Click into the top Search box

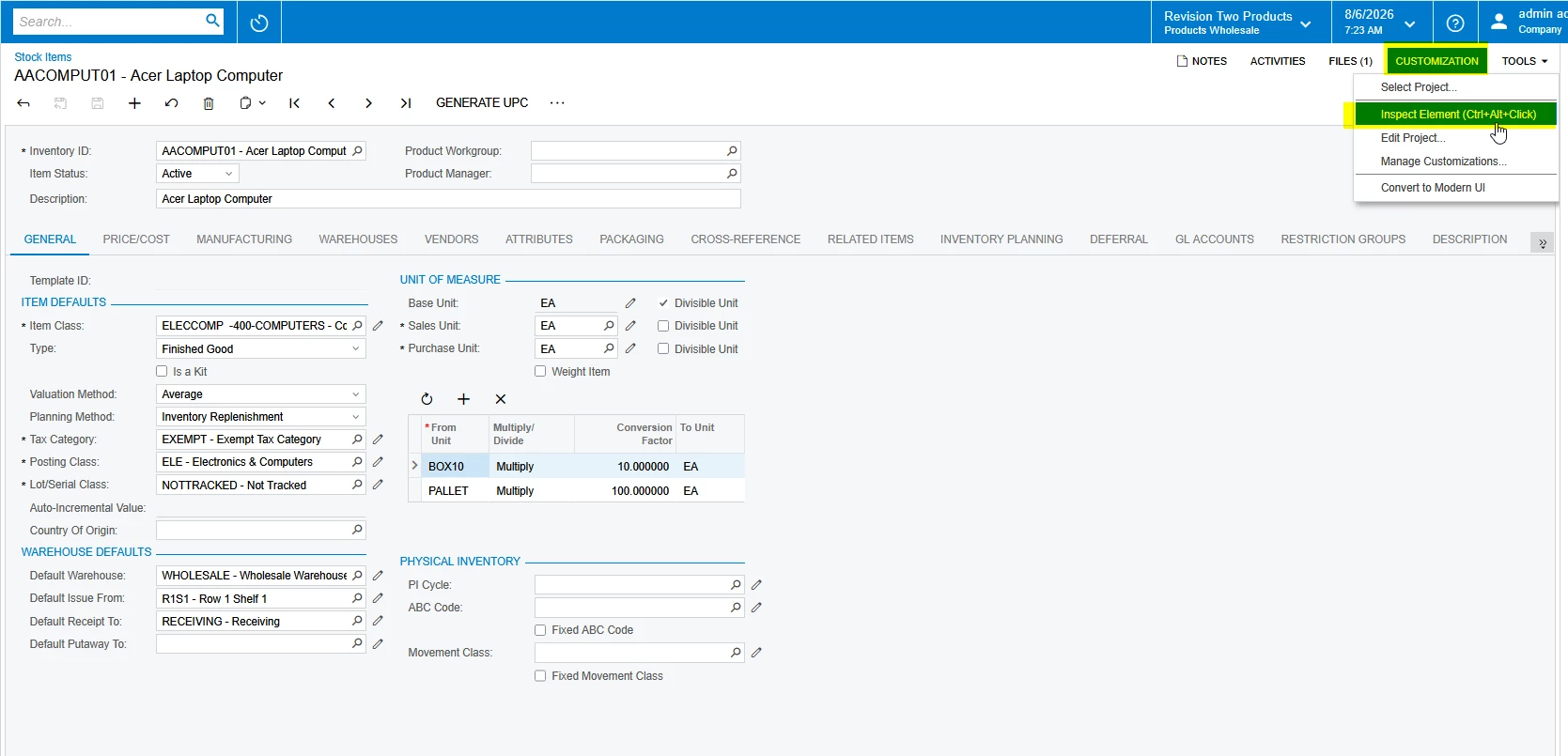coord(108,22)
